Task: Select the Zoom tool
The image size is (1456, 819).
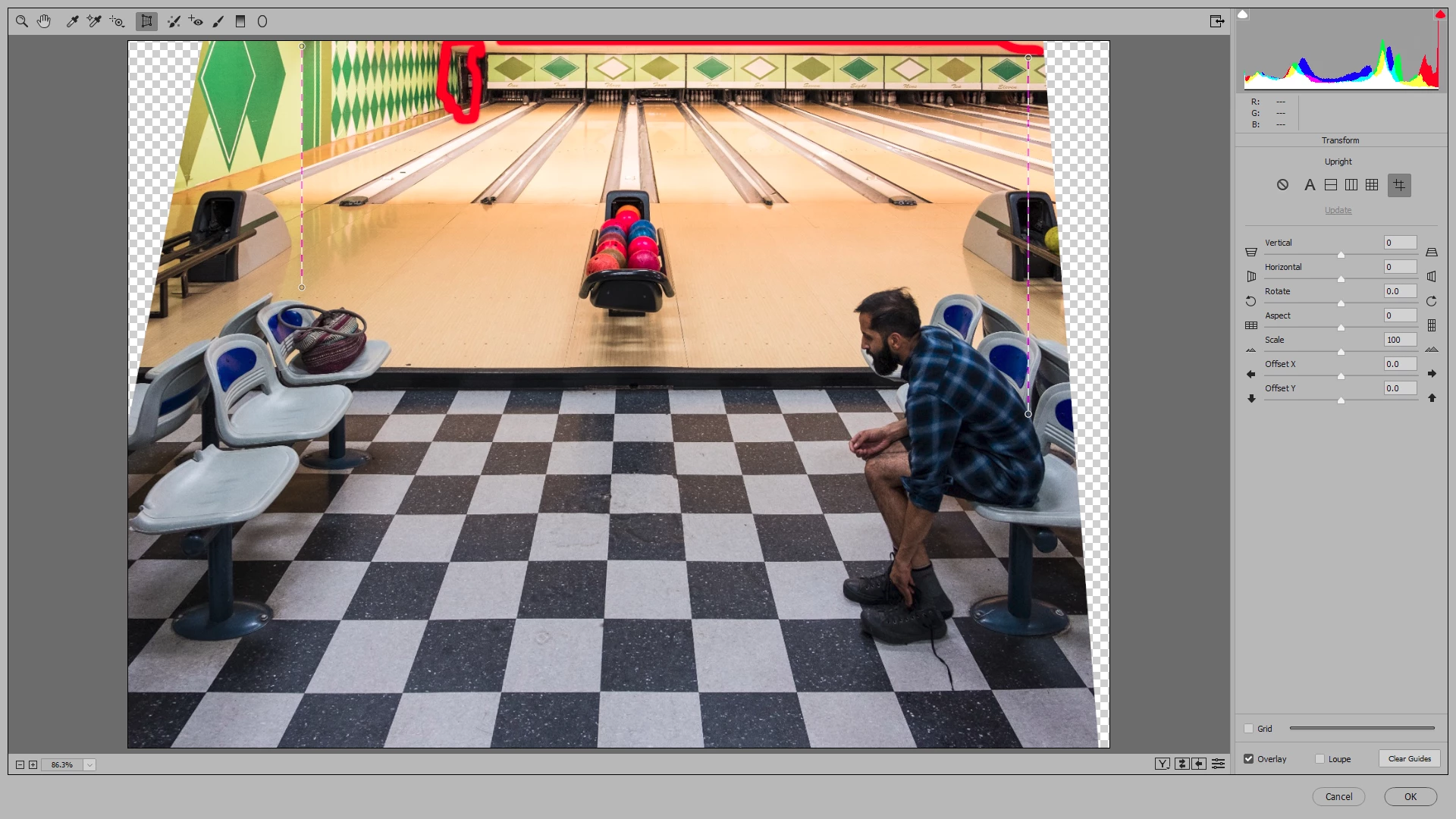Action: point(22,21)
